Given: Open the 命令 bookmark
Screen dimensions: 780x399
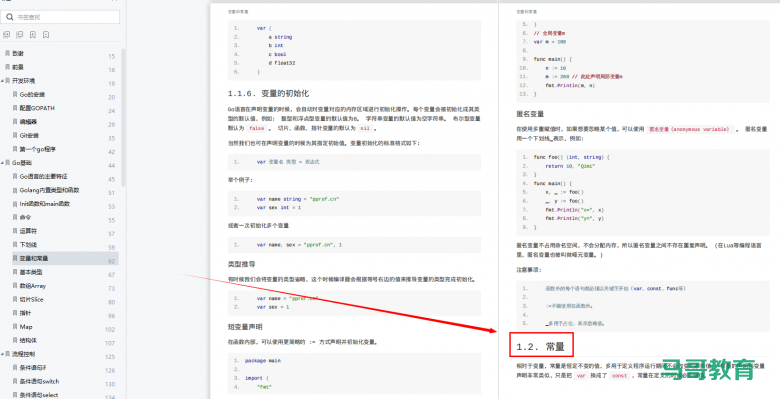Looking at the screenshot, I should [x=25, y=217].
